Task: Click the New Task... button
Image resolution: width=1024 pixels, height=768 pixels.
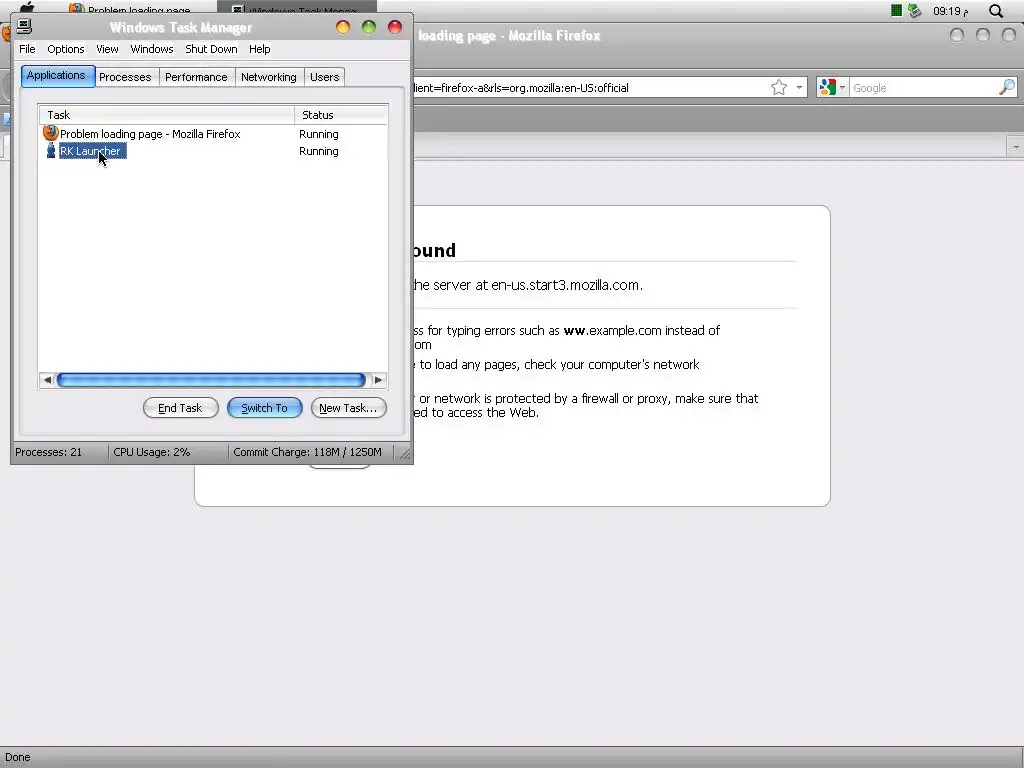Action: coord(349,408)
